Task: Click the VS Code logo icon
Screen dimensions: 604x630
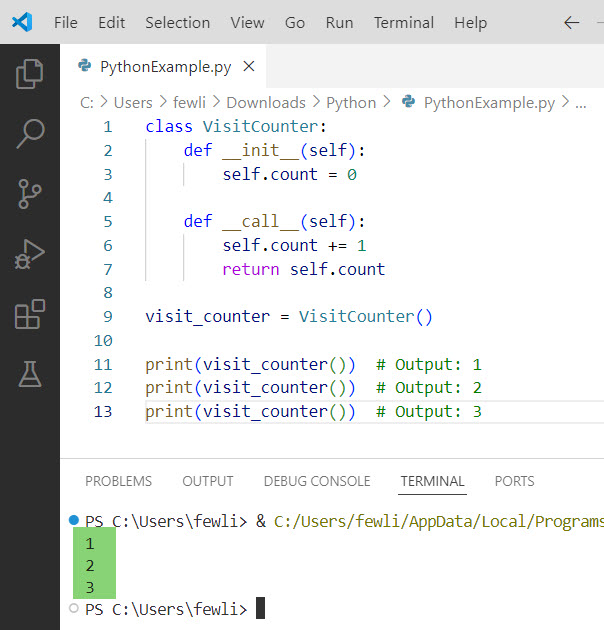Action: (22, 22)
